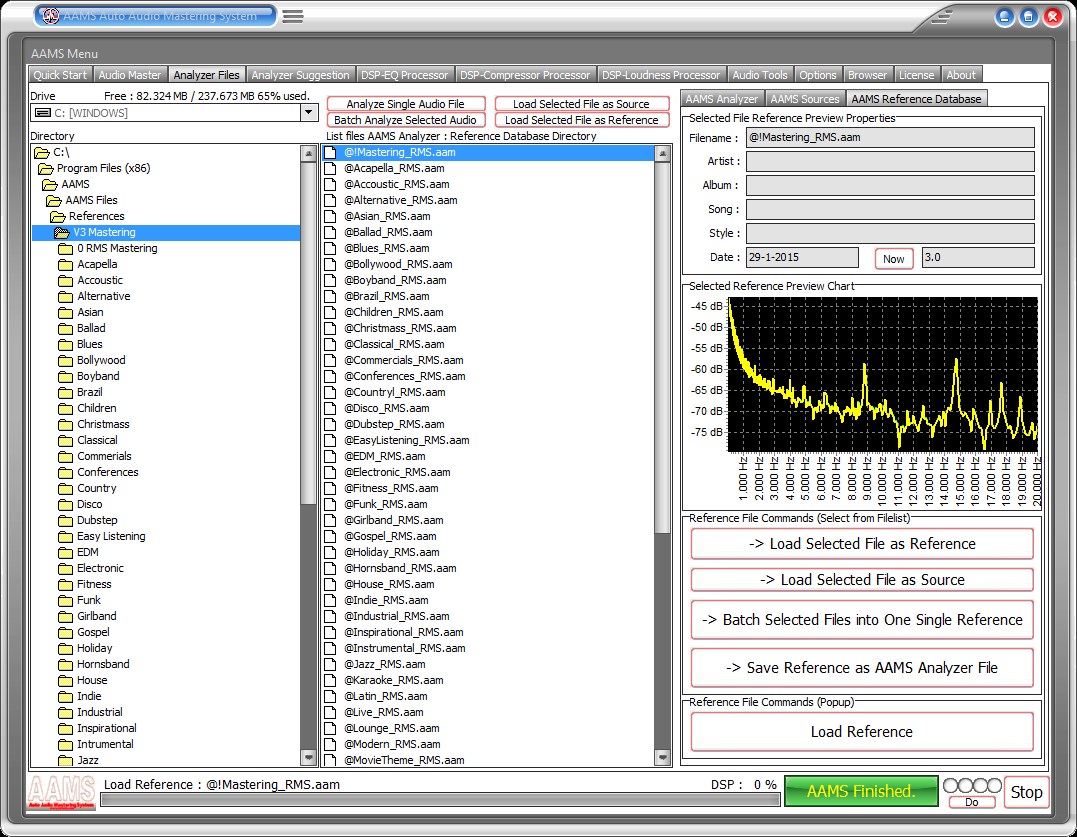Click Batch Analyze Selected Audio button
Image resolution: width=1077 pixels, height=837 pixels.
(405, 119)
